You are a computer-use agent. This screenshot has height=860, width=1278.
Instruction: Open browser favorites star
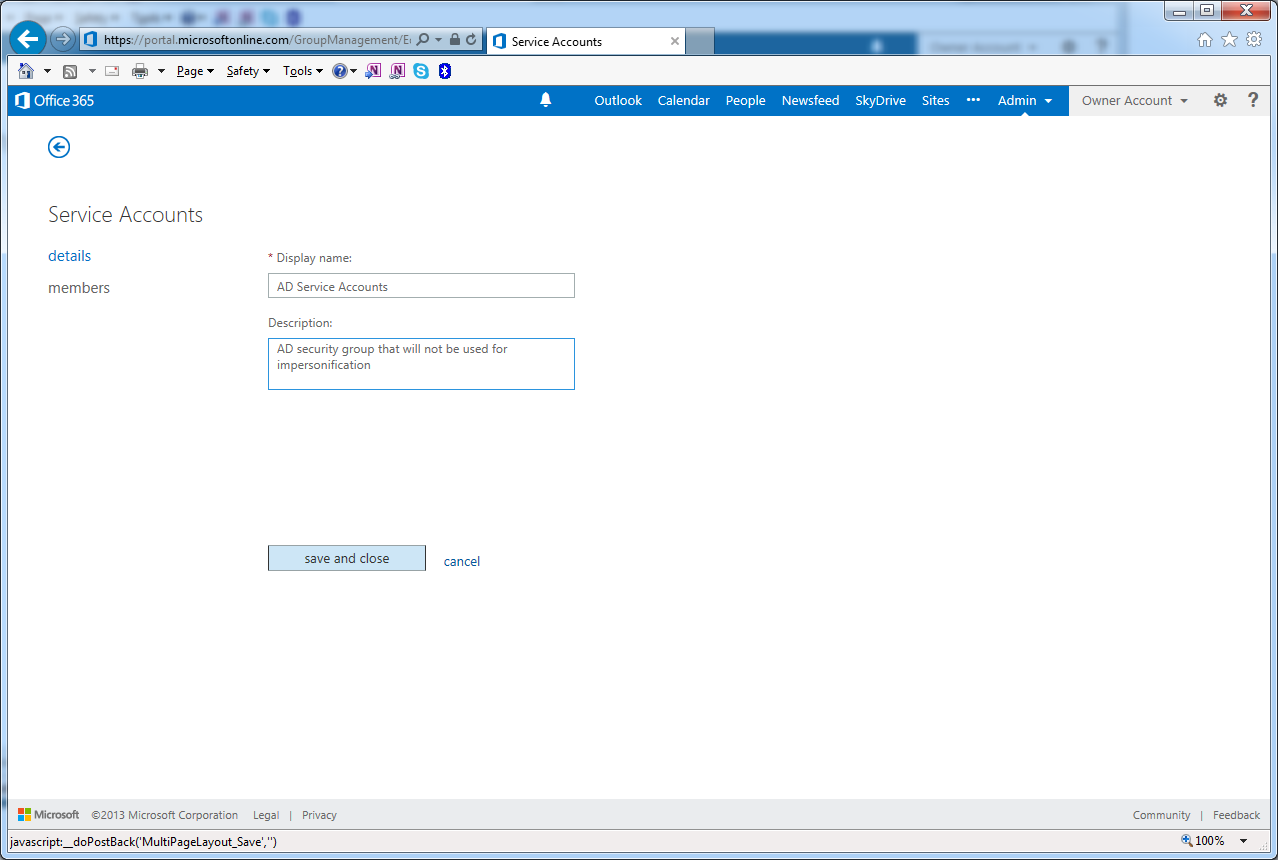[x=1229, y=39]
